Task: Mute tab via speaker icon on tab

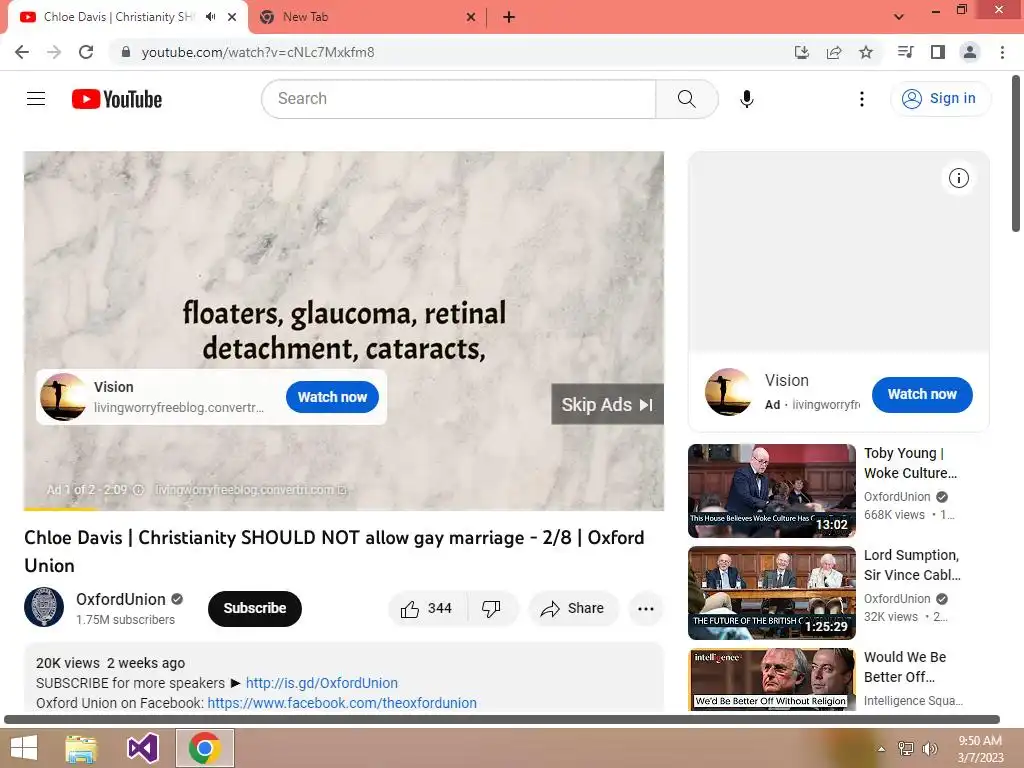Action: point(210,17)
